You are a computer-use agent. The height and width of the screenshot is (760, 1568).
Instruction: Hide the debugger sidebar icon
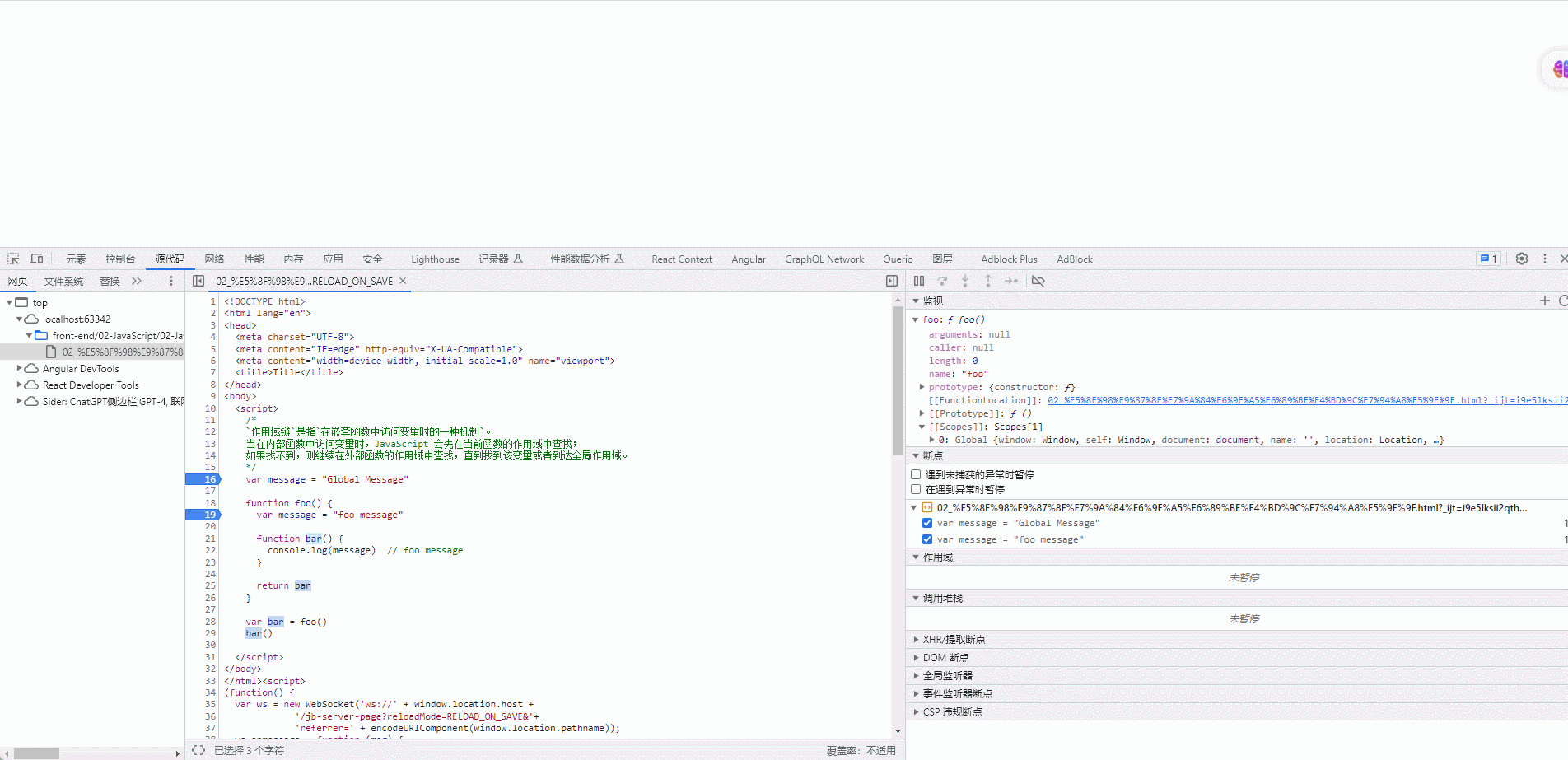[x=892, y=281]
